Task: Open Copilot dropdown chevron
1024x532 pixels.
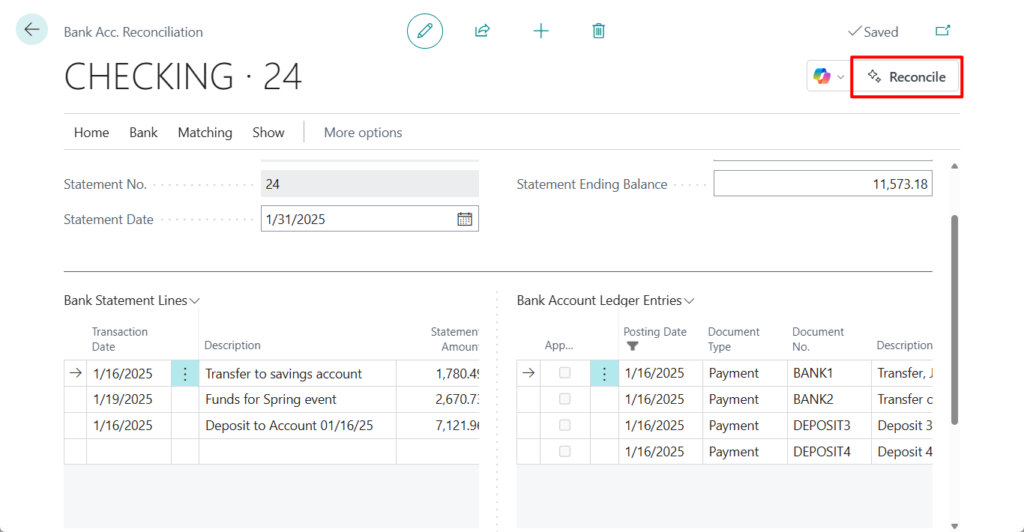Action: [x=840, y=77]
